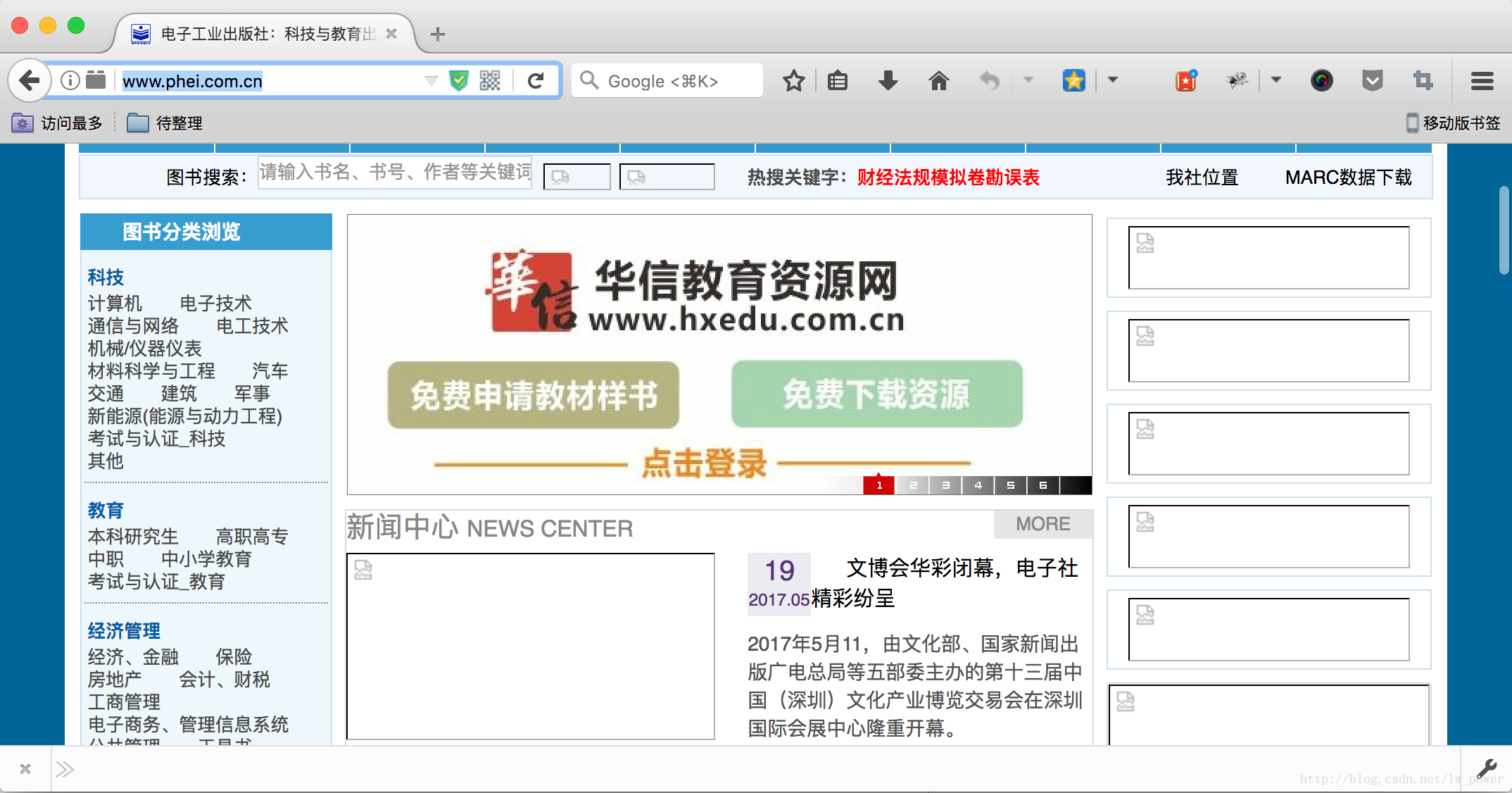Show bookmarks list icon
Image resolution: width=1512 pixels, height=793 pixels.
click(838, 80)
